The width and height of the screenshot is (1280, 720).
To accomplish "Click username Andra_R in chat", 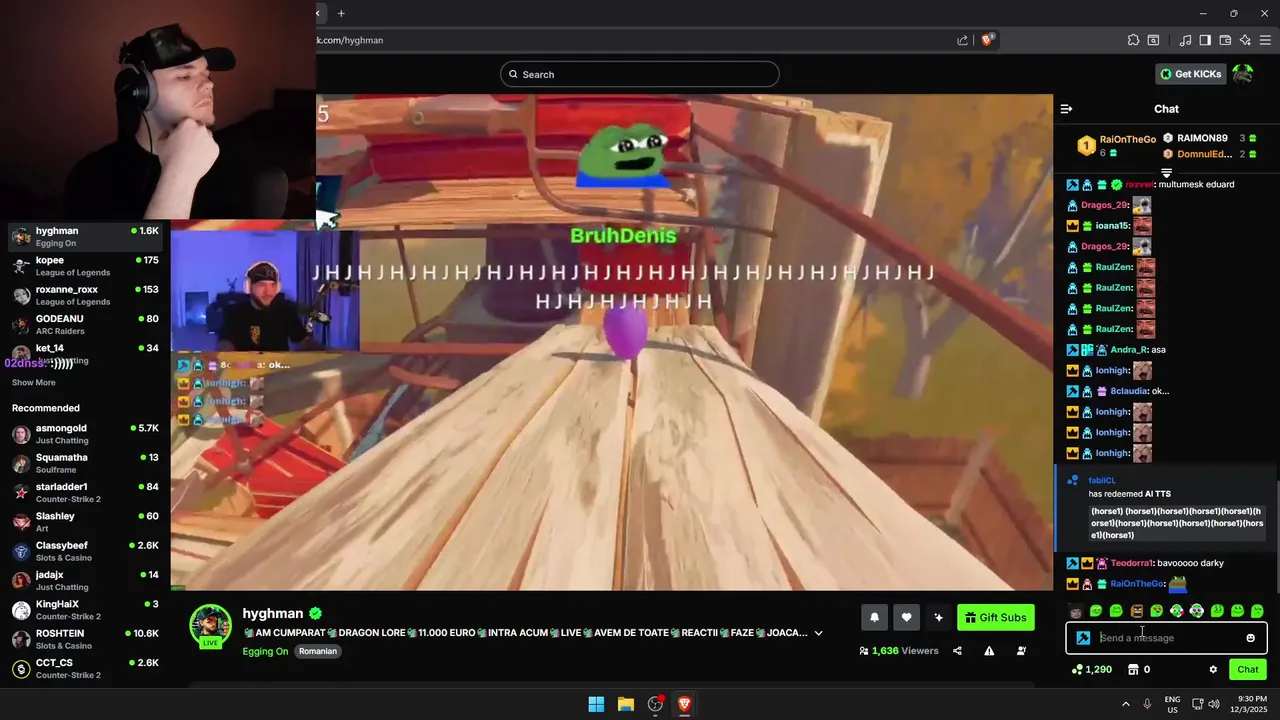I will point(1129,350).
